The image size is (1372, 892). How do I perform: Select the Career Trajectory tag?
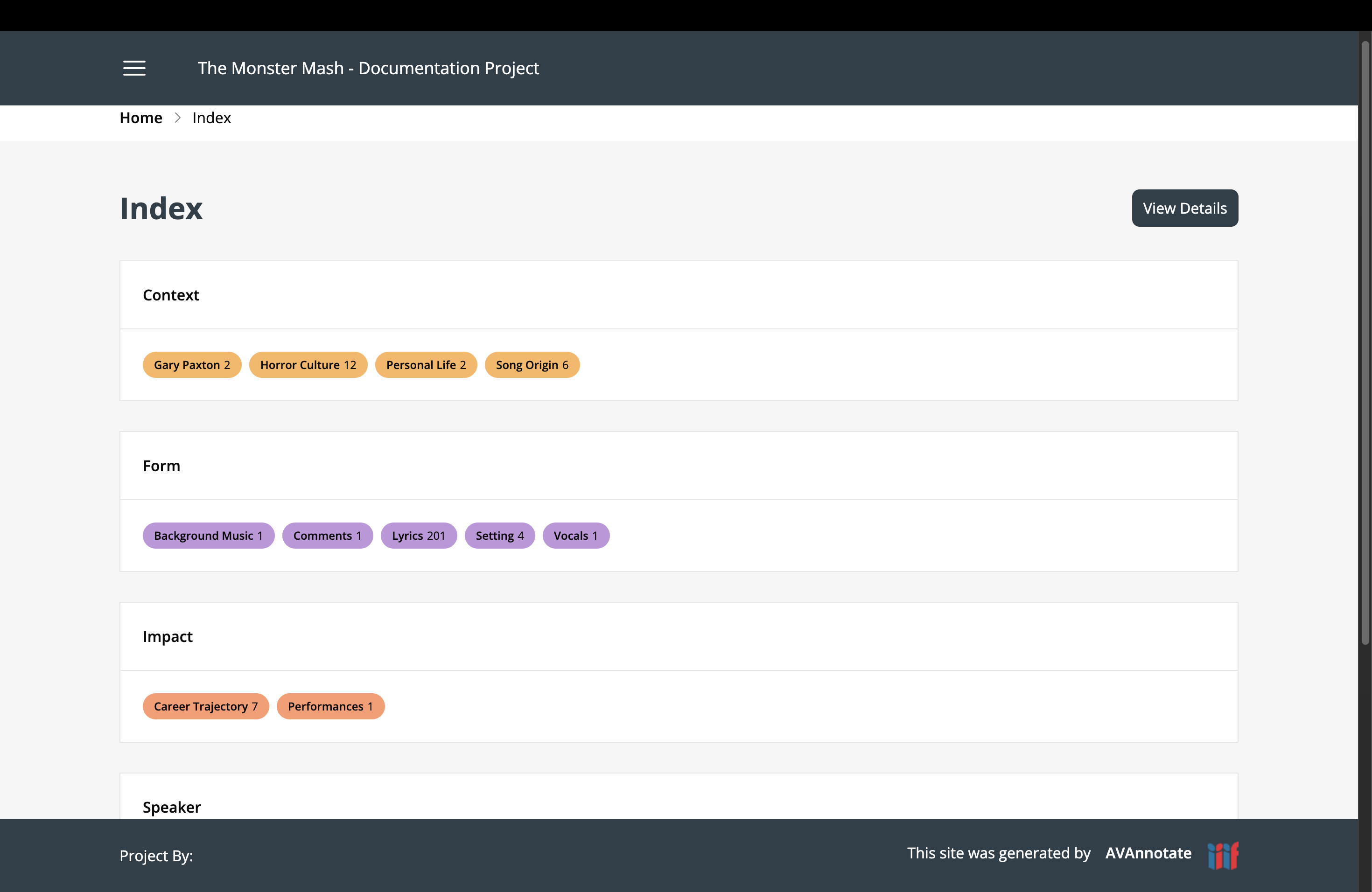tap(205, 706)
